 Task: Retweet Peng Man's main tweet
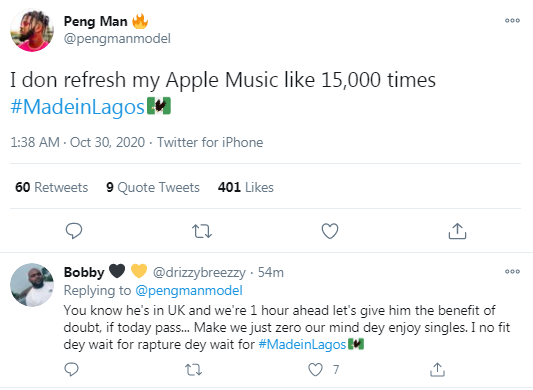pyautogui.click(x=202, y=231)
